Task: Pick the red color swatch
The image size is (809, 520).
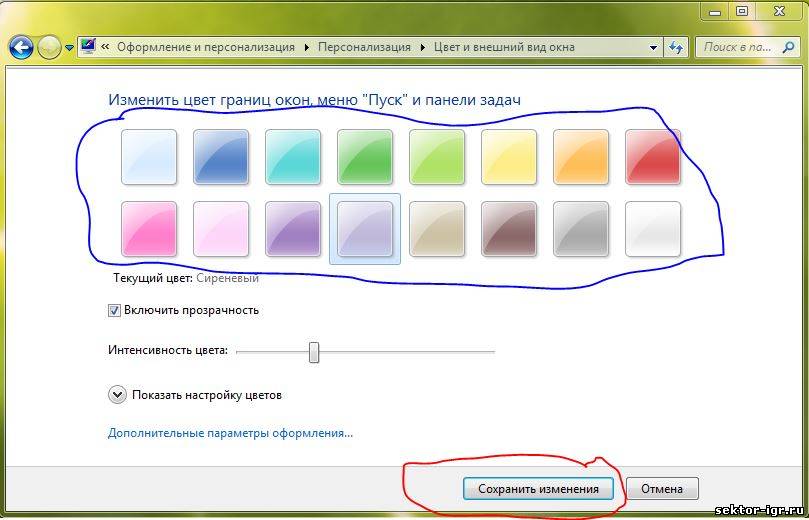Action: 653,157
